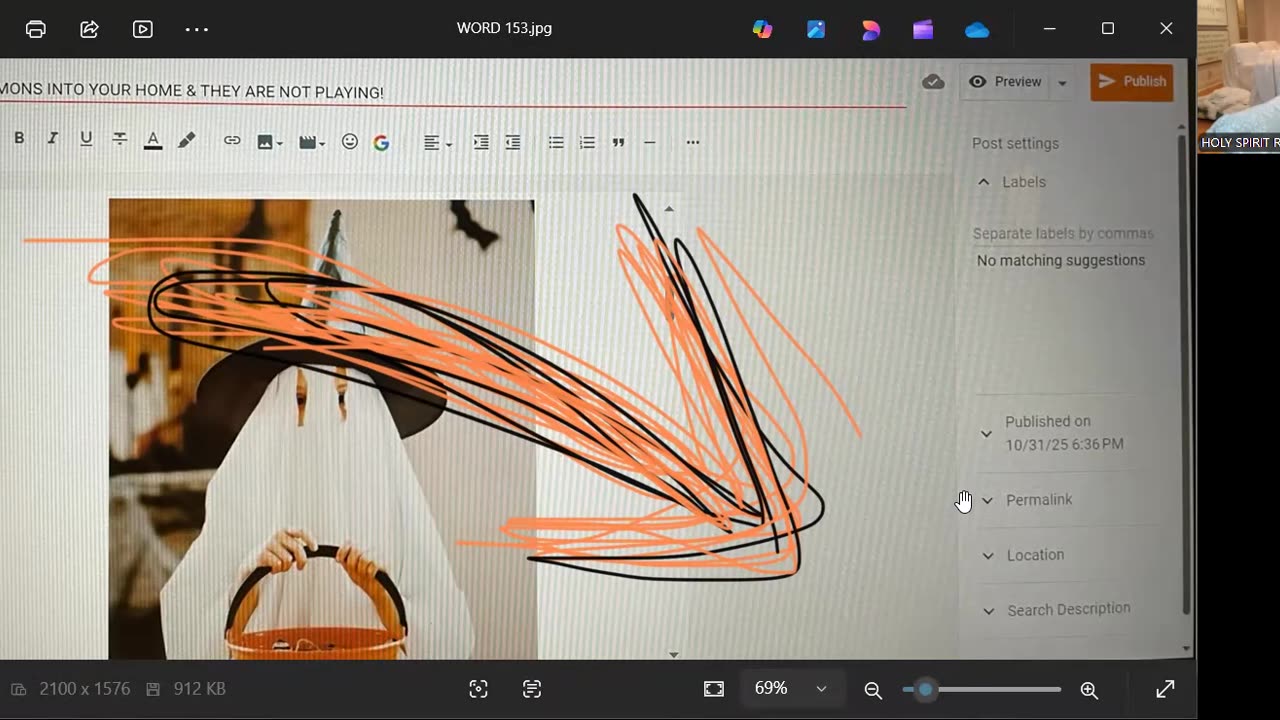Click the decrease indent icon
Screen dimensions: 1280x720
click(x=513, y=142)
